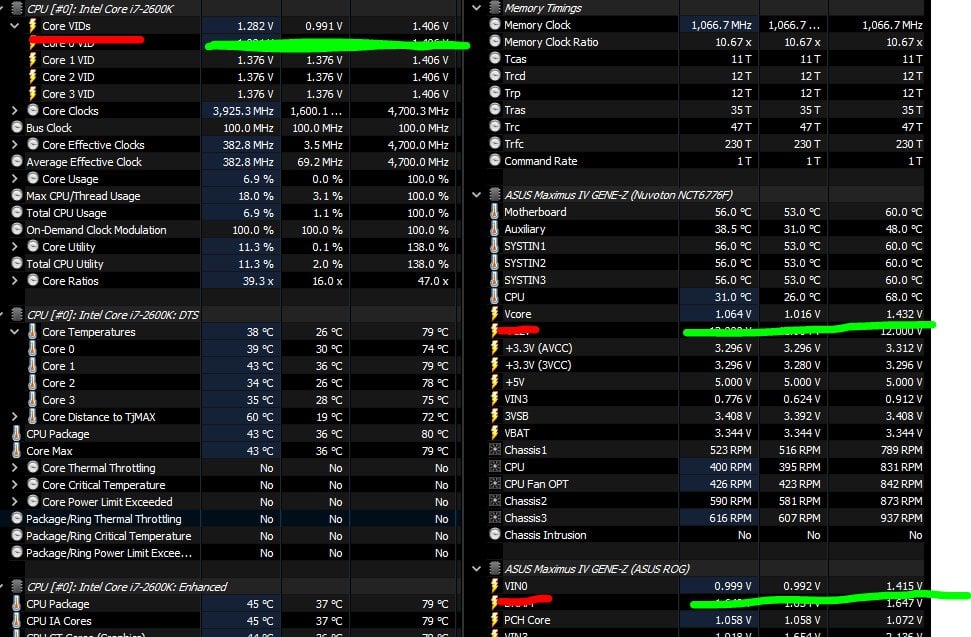Click the Core 3 VID voltage icon
This screenshot has width=971, height=637.
tap(33, 94)
